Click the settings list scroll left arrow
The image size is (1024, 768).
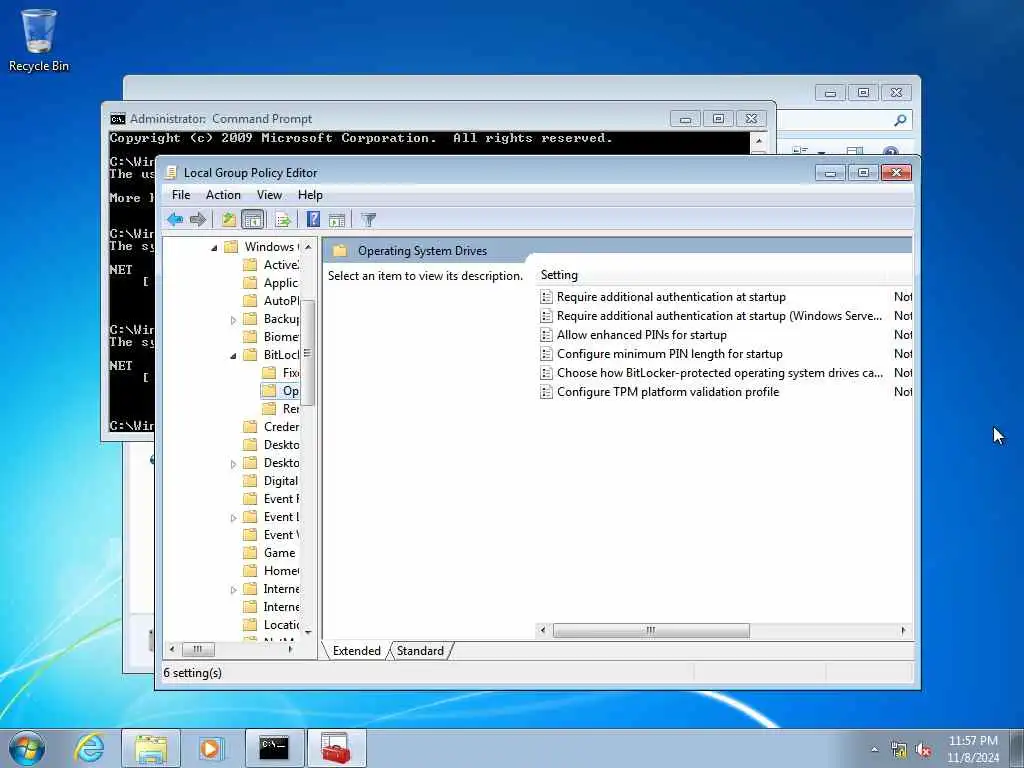(x=543, y=630)
